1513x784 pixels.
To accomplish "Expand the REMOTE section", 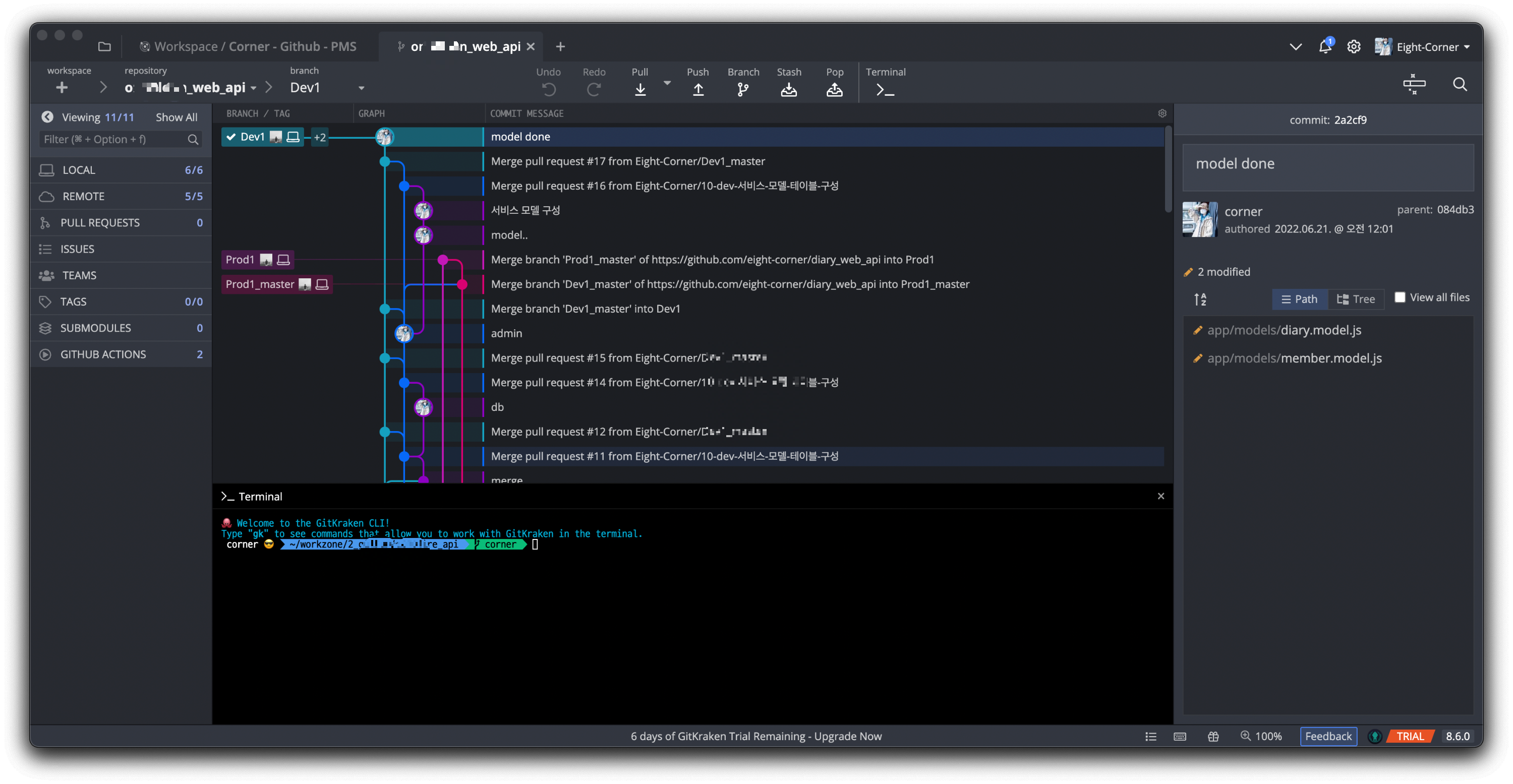I will pyautogui.click(x=121, y=196).
